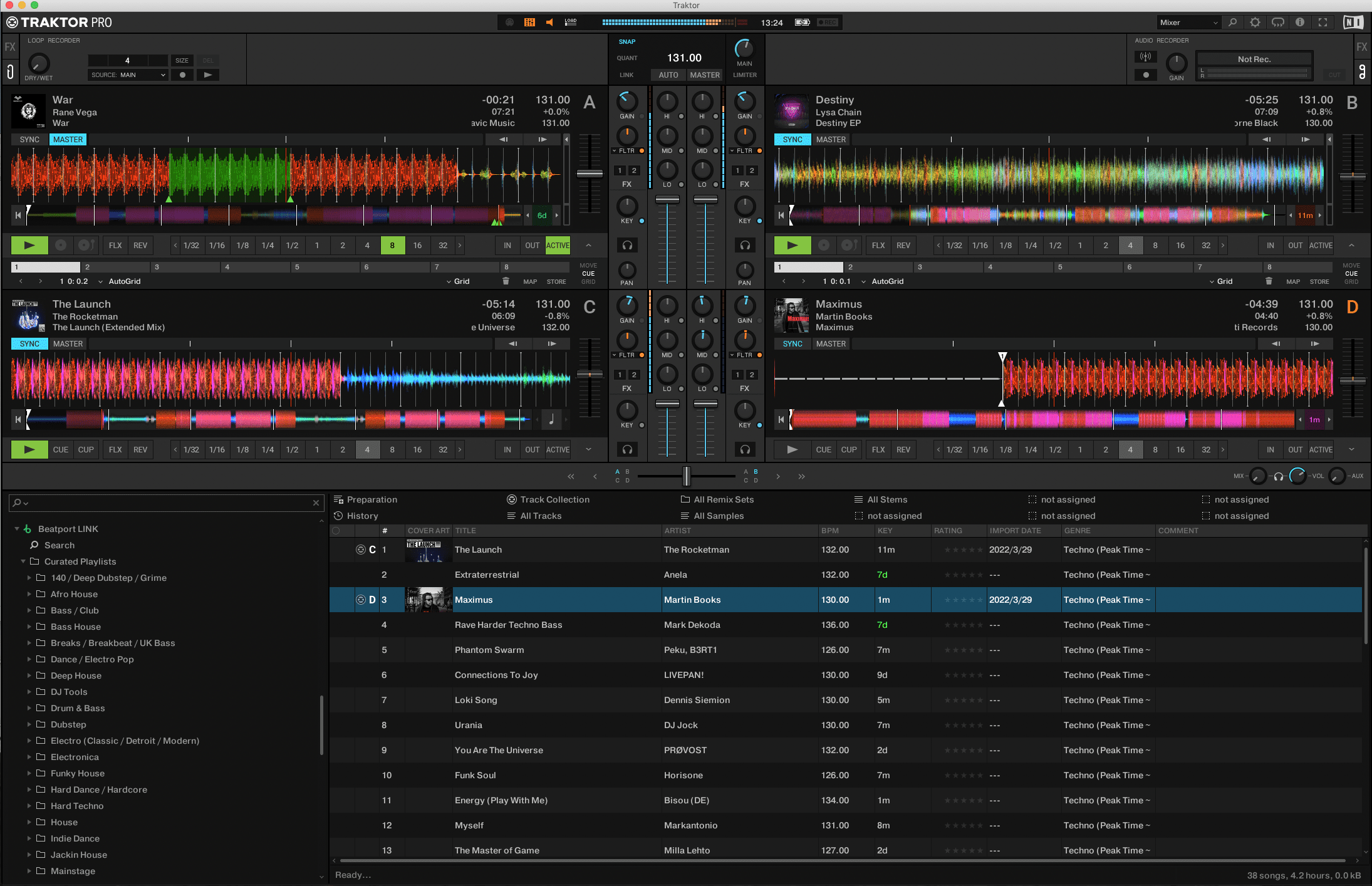Image resolution: width=1372 pixels, height=886 pixels.
Task: Toggle MASTER on deck A
Action: [68, 139]
